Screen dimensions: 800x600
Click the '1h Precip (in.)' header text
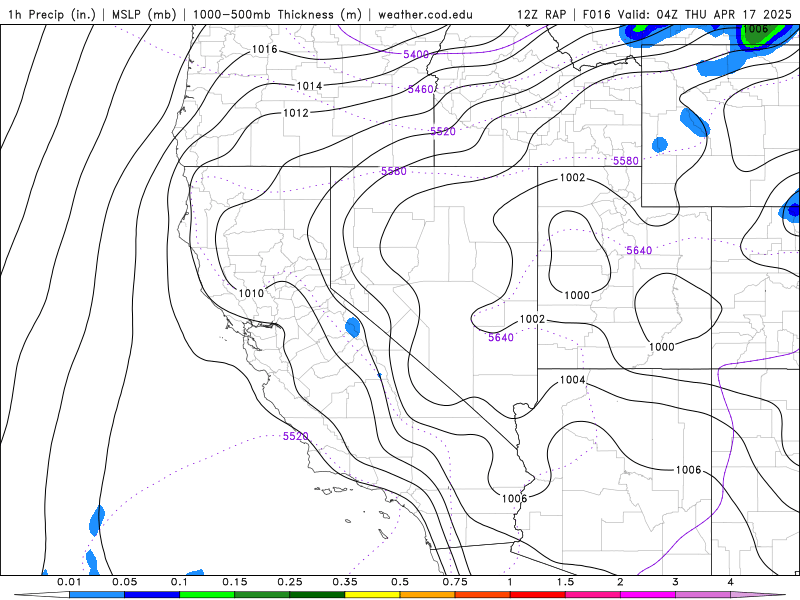[x=52, y=14]
